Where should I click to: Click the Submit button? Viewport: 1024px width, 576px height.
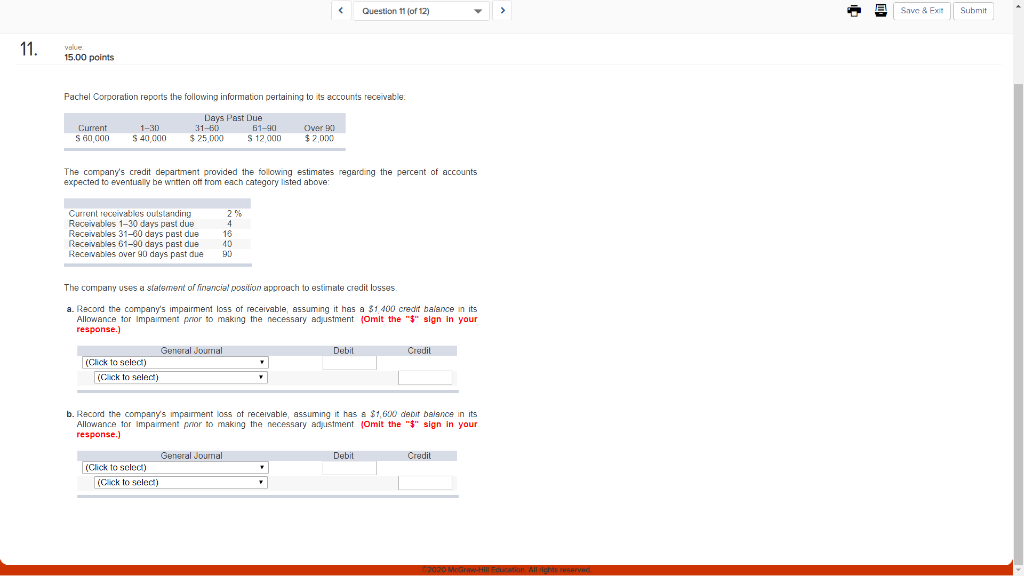972,10
